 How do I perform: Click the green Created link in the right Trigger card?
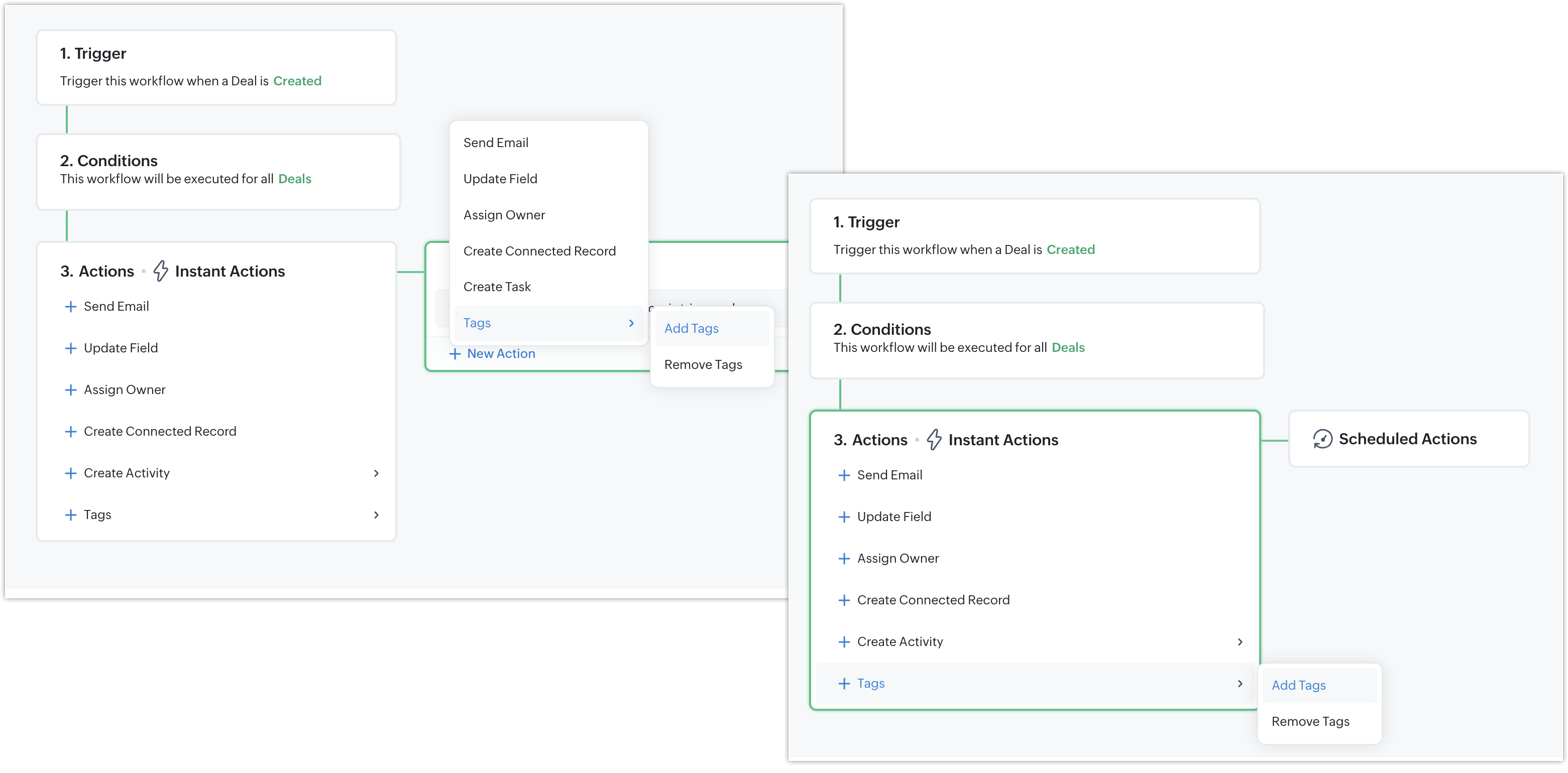tap(1070, 249)
